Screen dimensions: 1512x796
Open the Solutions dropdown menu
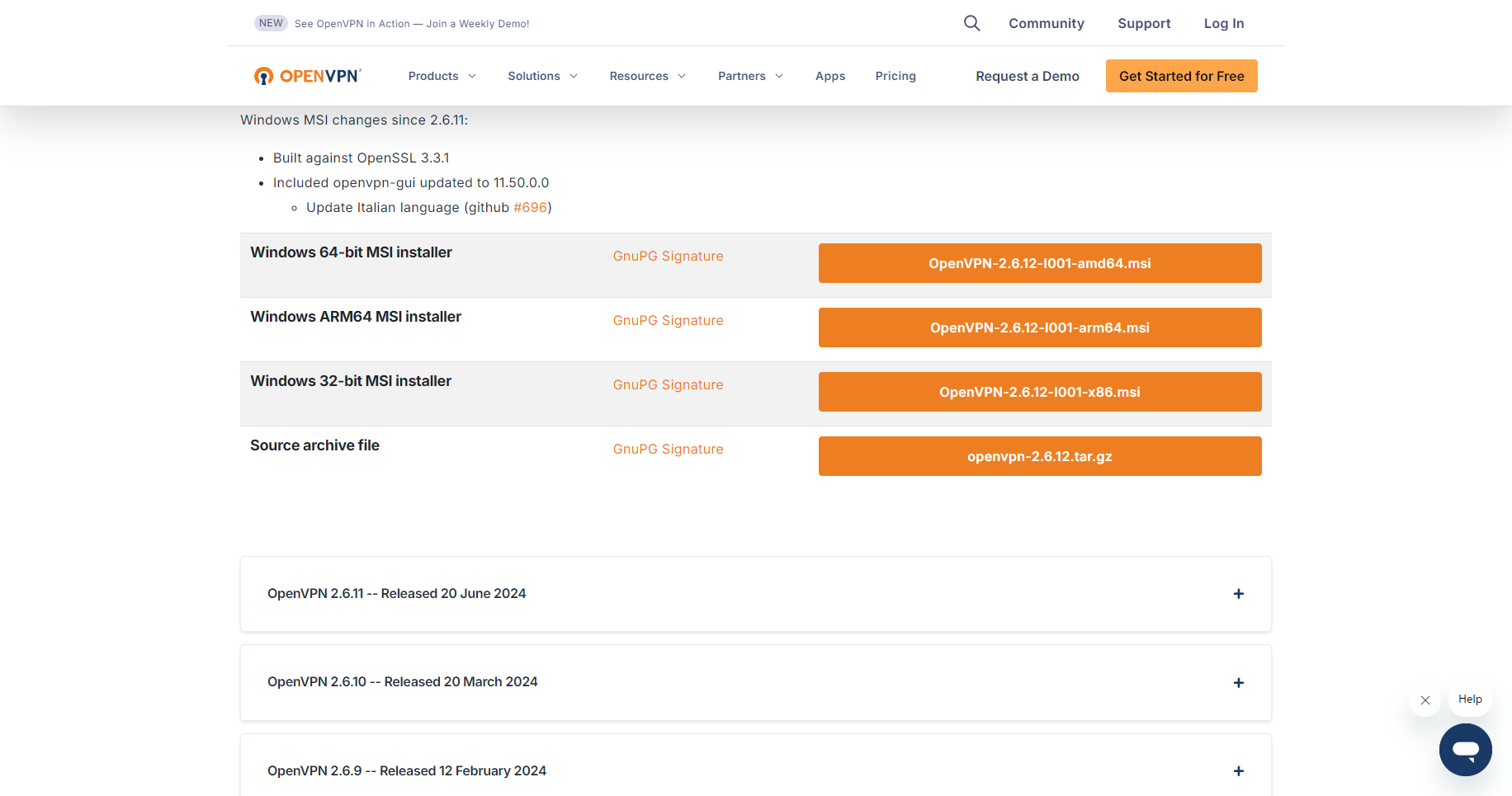pyautogui.click(x=542, y=76)
